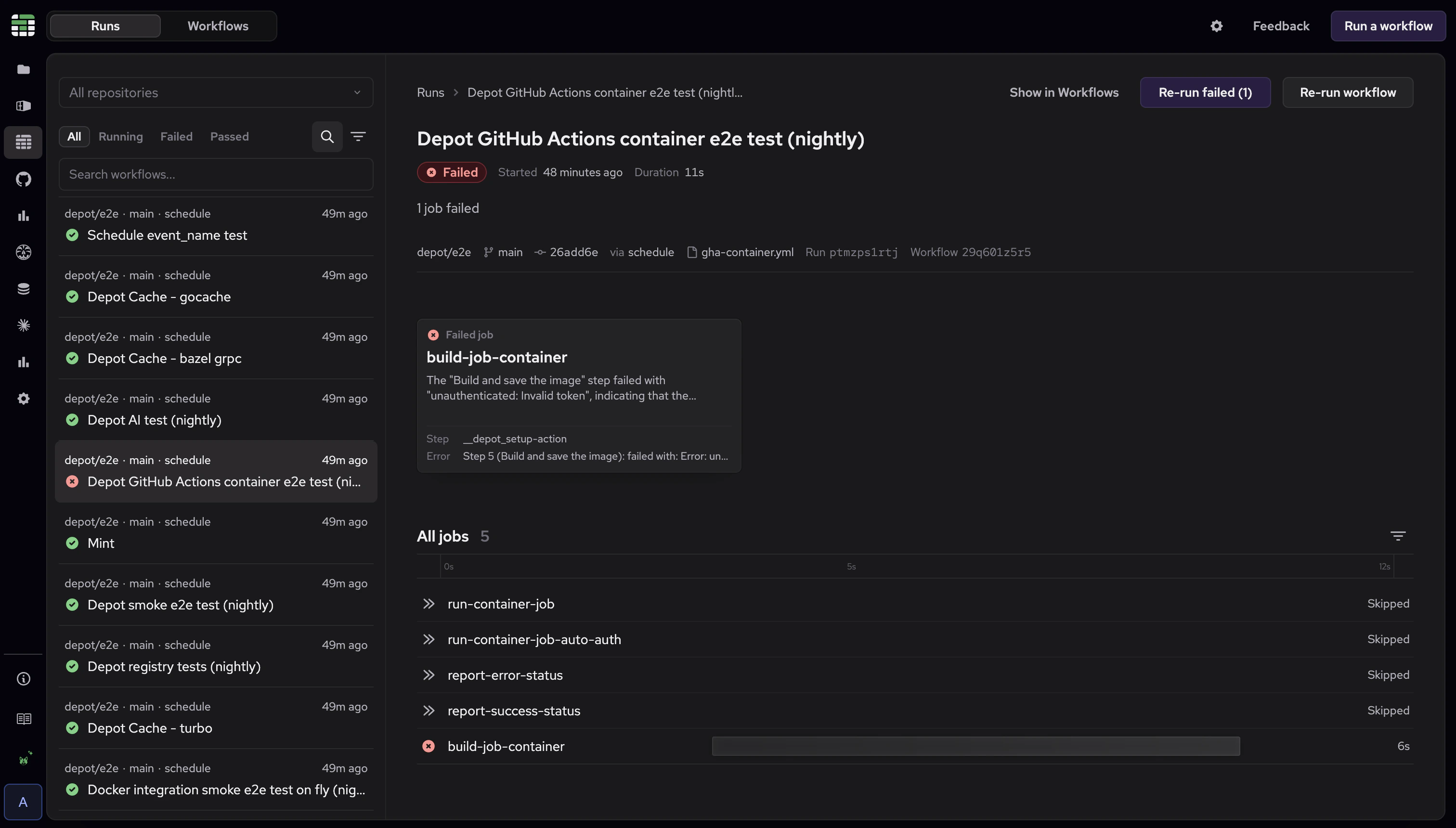Open the All repositories dropdown
1456x828 pixels.
click(x=216, y=92)
